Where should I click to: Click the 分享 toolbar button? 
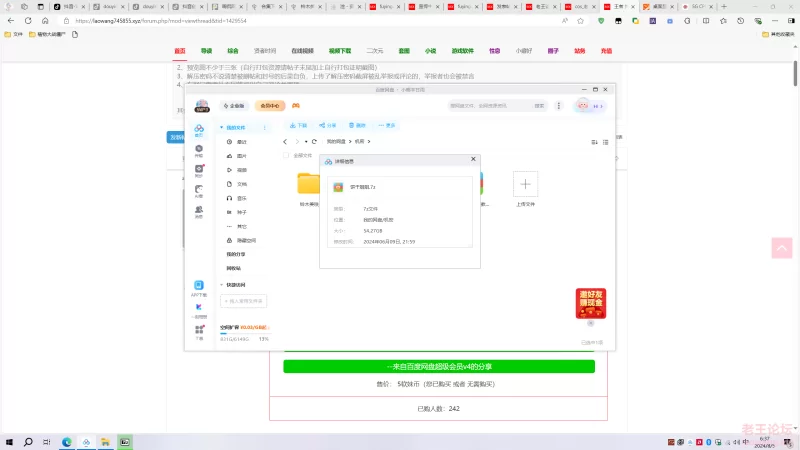(x=328, y=126)
